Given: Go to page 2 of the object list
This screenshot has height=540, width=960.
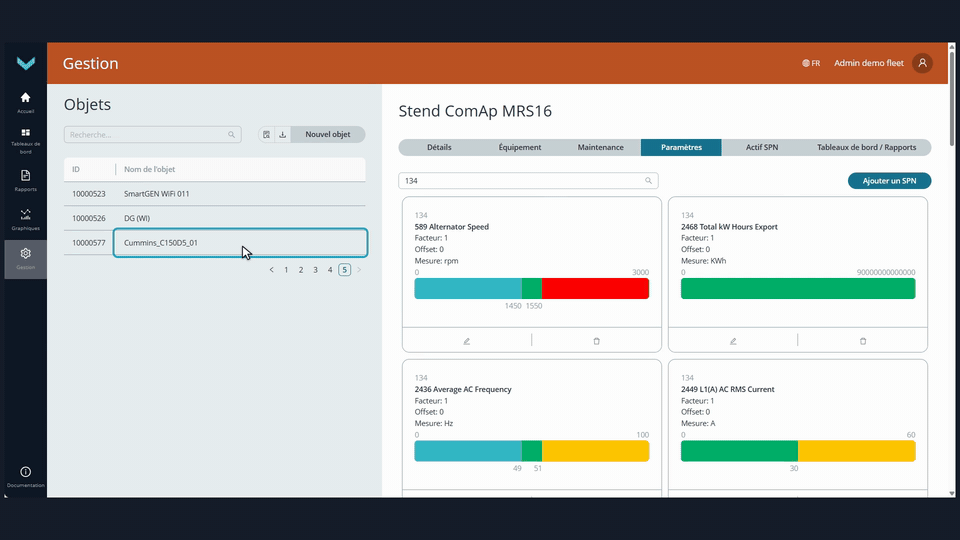Looking at the screenshot, I should 301,270.
